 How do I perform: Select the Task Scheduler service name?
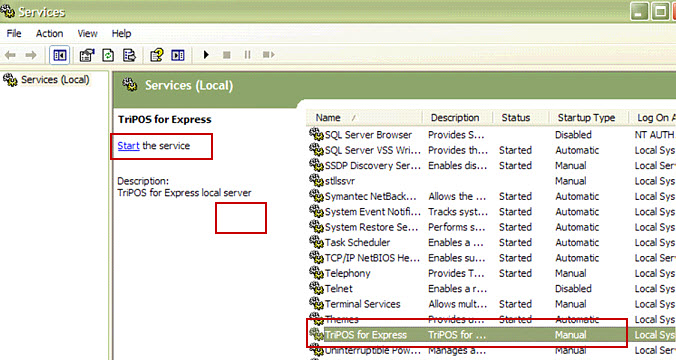[357, 243]
